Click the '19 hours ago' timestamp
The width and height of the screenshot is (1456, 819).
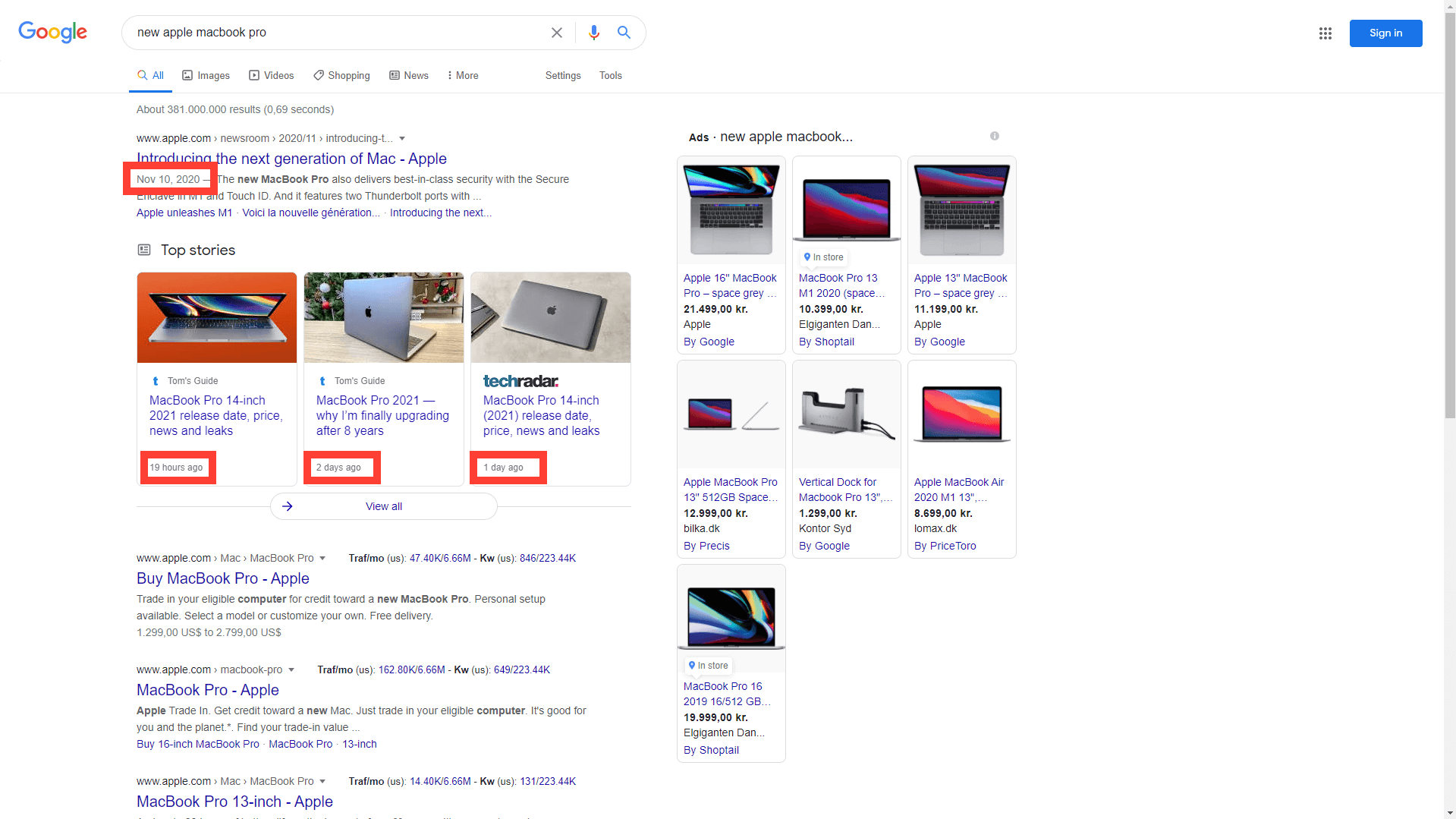tap(176, 468)
